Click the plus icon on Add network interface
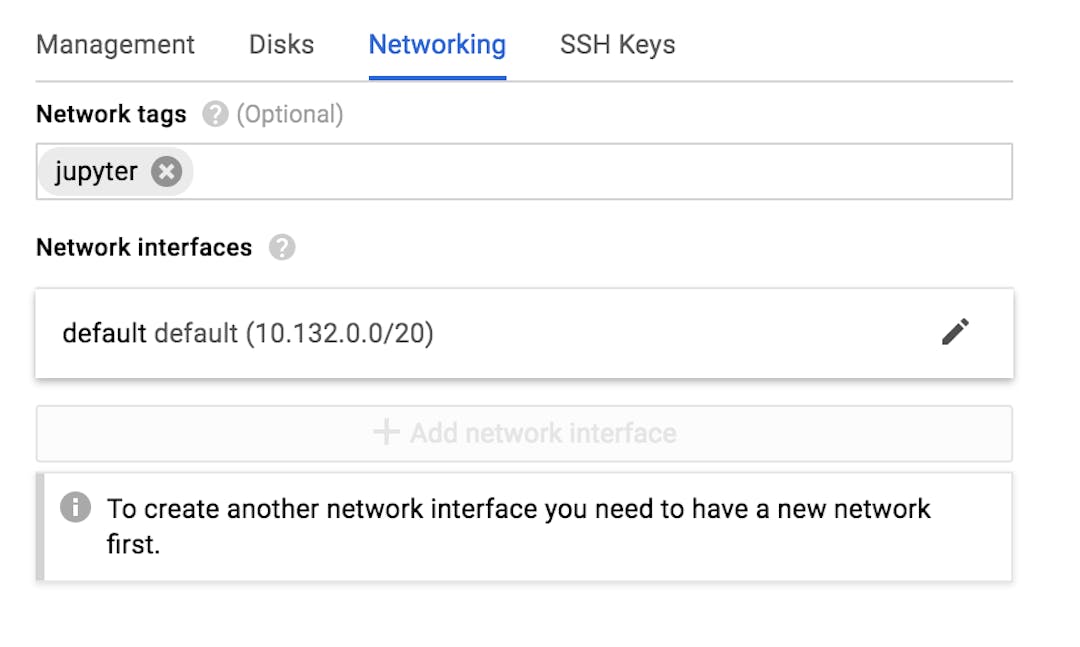 383,433
